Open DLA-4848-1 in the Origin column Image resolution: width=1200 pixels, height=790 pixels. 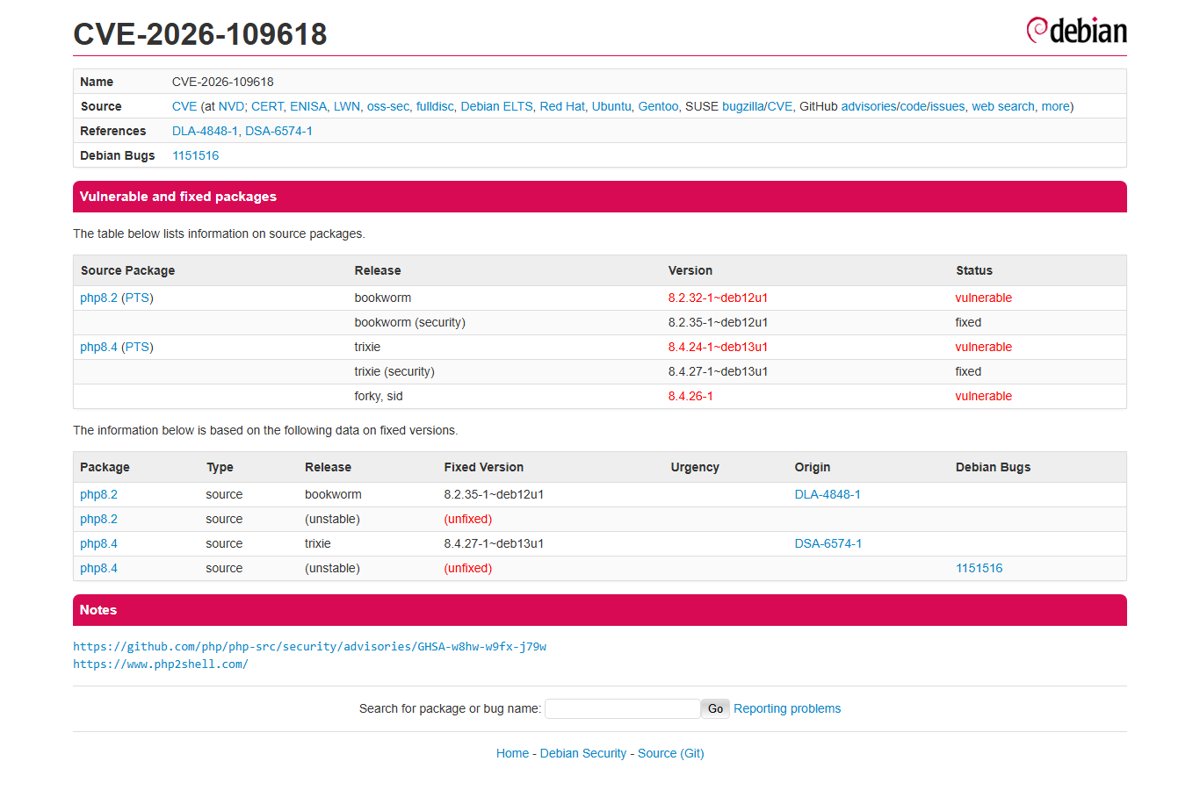click(828, 494)
